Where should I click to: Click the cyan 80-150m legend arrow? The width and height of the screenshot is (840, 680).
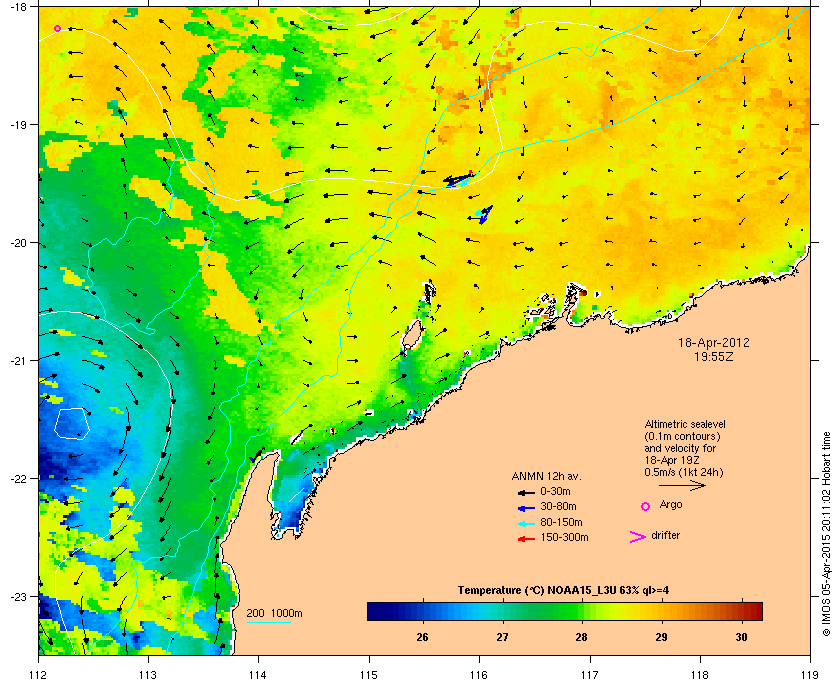point(526,524)
